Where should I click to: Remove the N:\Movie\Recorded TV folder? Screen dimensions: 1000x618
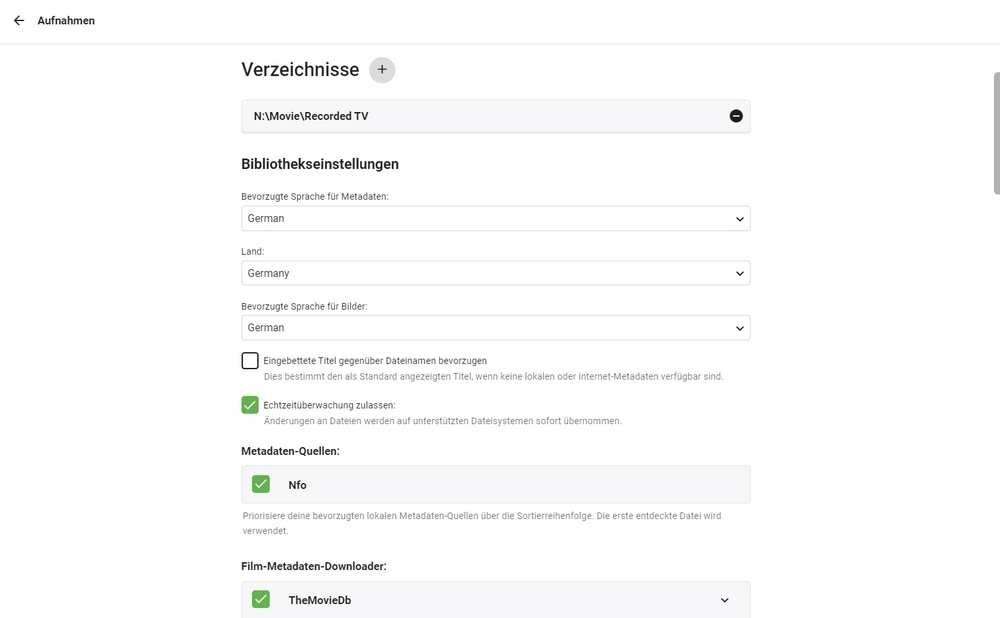pos(736,116)
